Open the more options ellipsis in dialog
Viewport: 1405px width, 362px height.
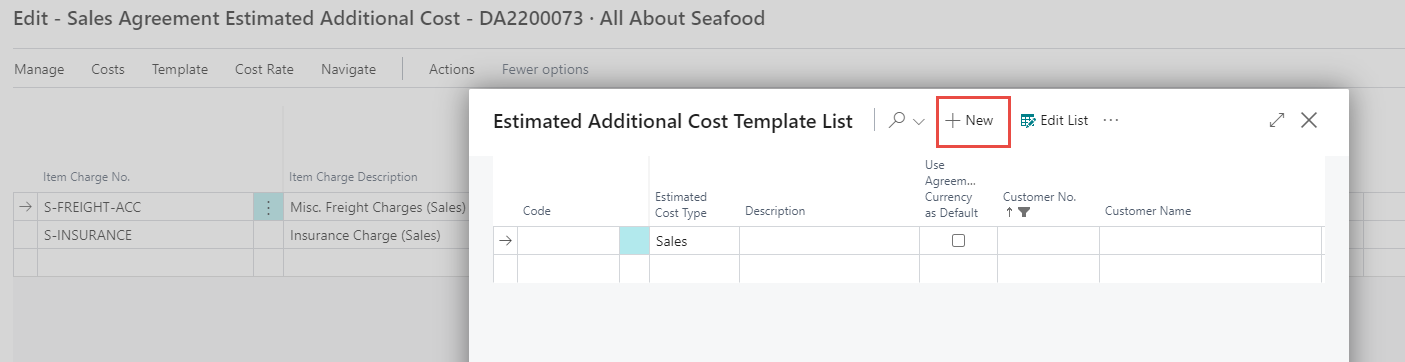pos(1111,120)
